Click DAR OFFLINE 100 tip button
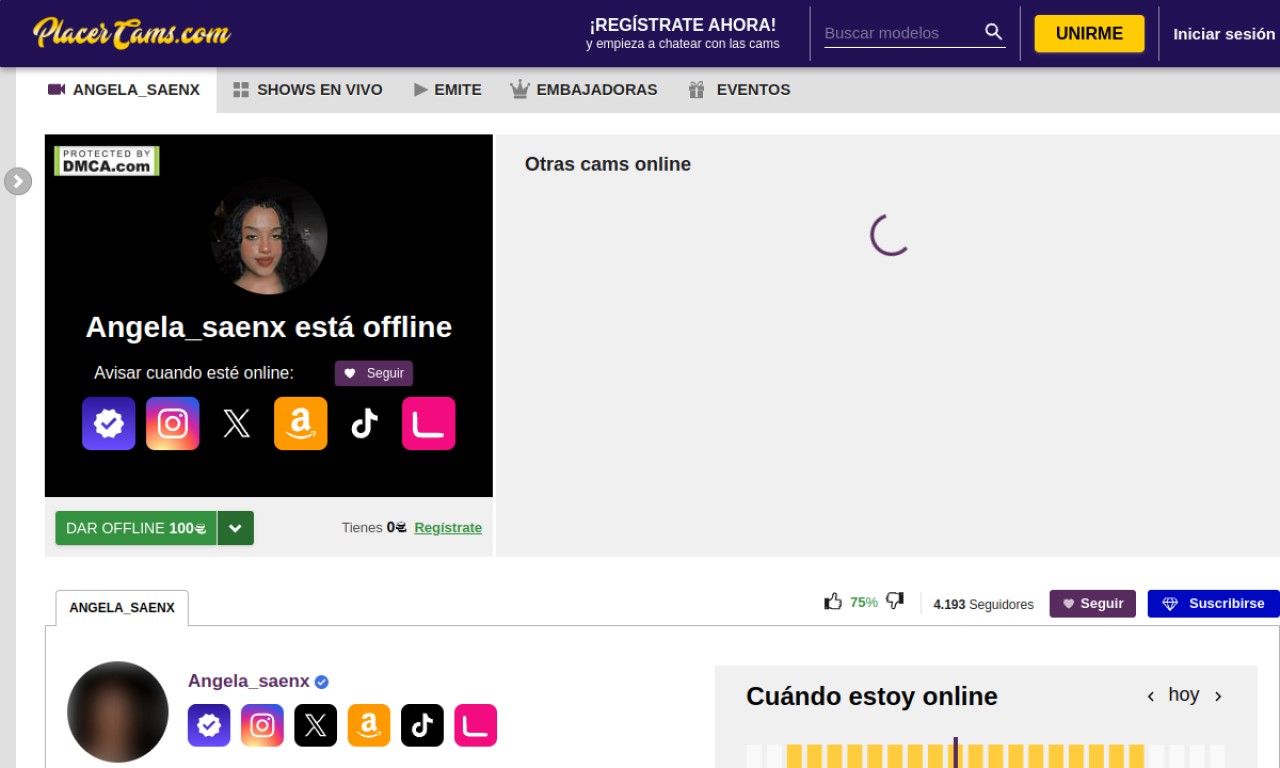The image size is (1280, 768). point(136,528)
